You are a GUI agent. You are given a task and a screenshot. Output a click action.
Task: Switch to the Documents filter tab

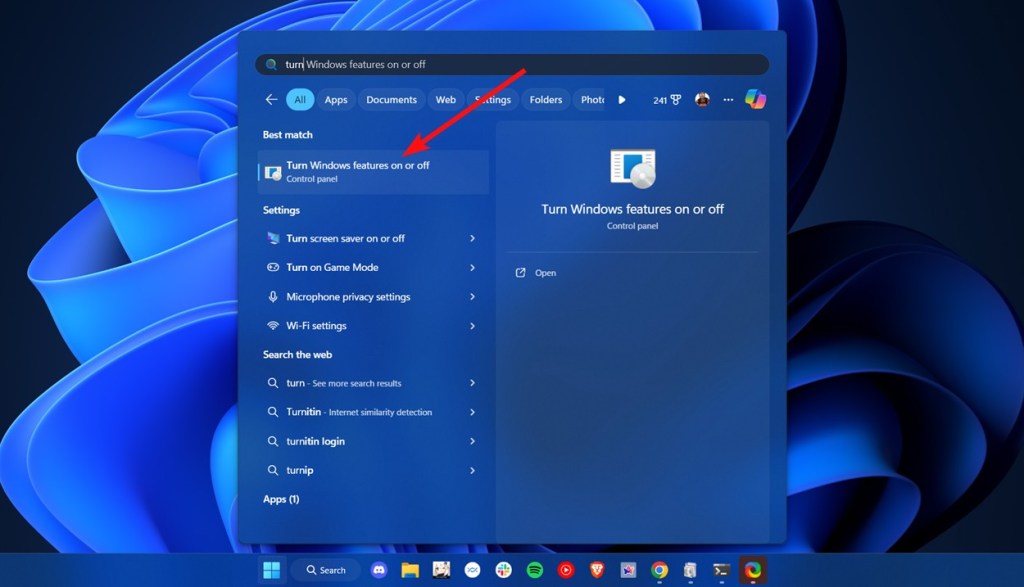391,99
